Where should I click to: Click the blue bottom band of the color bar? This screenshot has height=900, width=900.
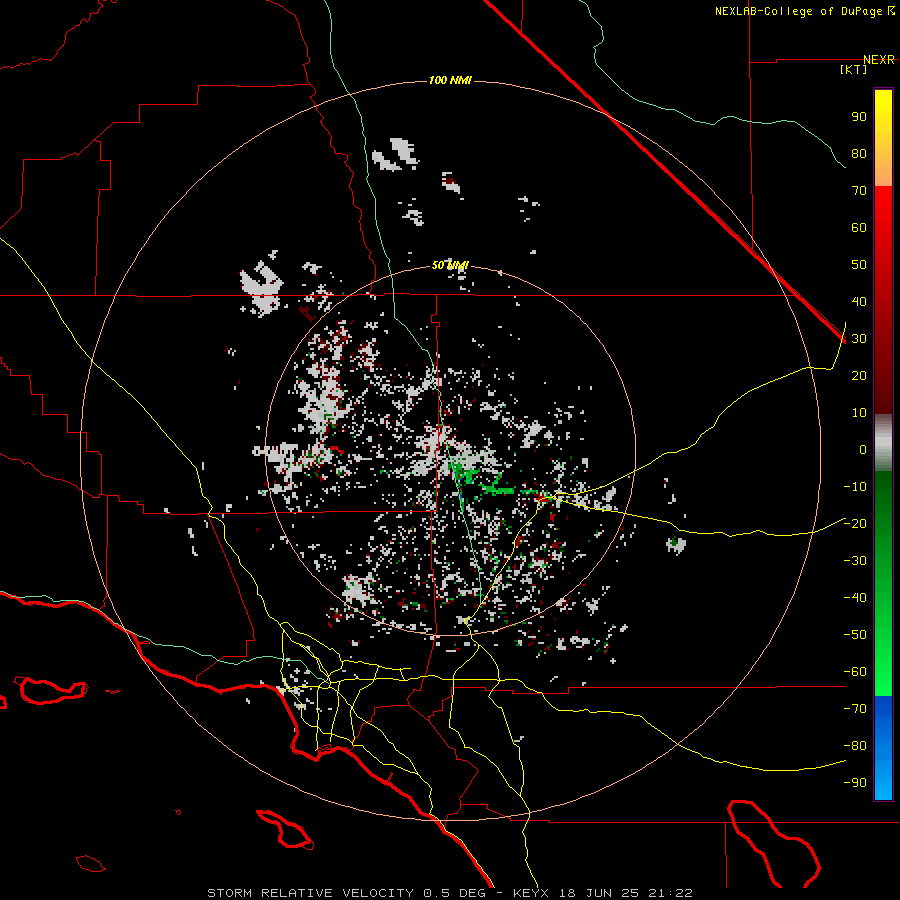[x=883, y=748]
